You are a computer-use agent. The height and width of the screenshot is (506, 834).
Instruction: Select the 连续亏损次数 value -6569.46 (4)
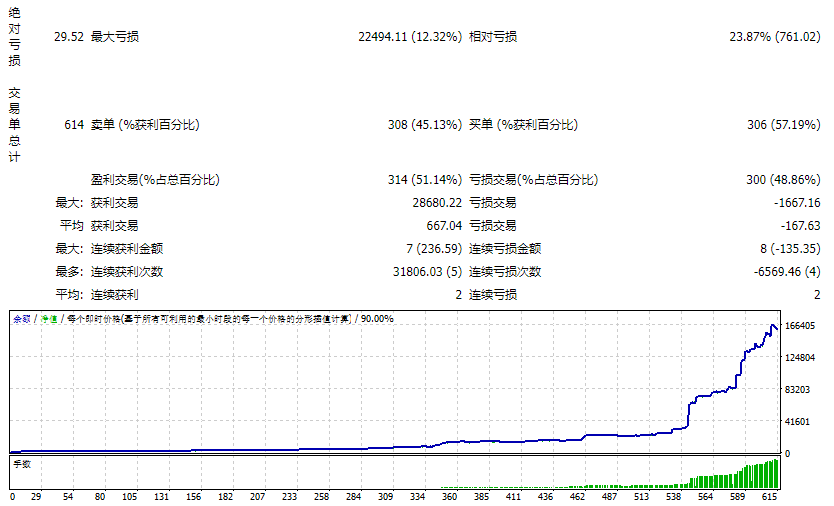tap(787, 272)
